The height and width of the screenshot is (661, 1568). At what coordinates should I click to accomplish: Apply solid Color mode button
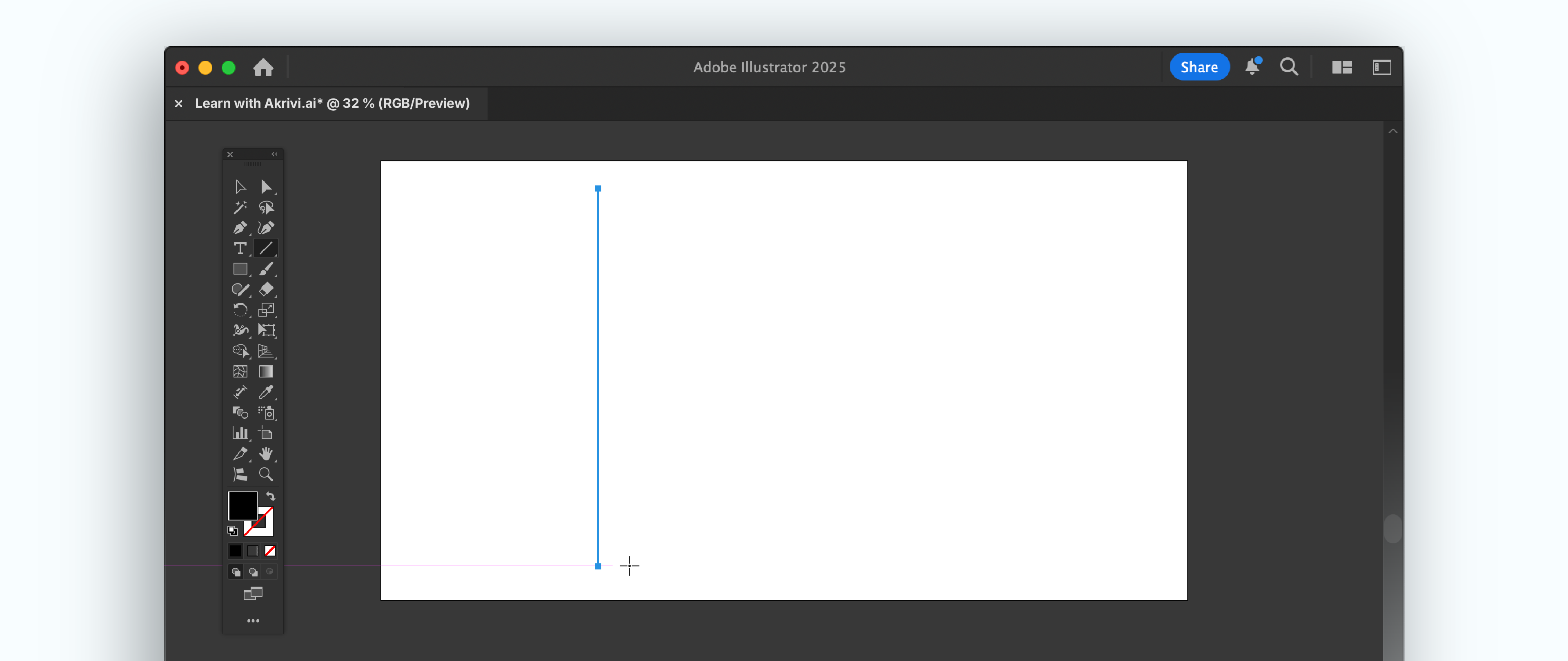(x=236, y=551)
